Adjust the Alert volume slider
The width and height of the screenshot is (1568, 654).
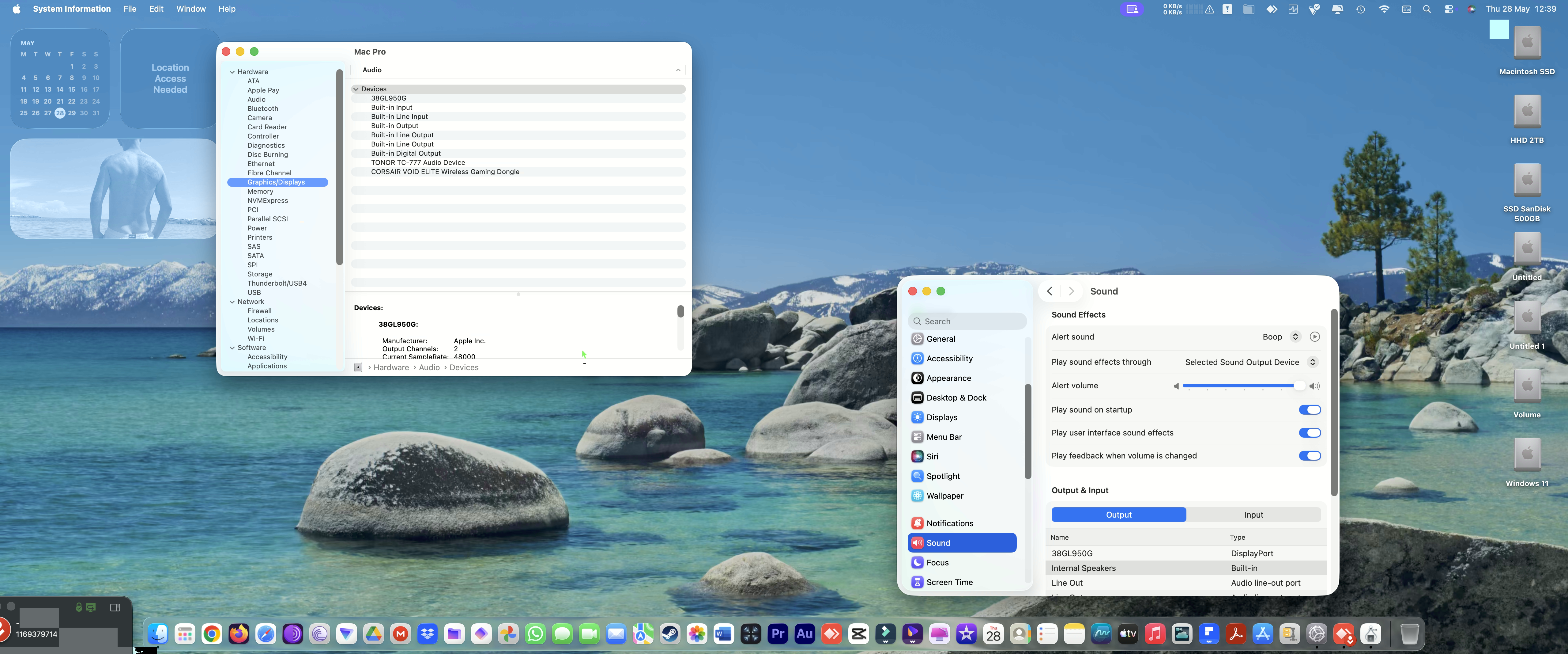[x=1241, y=386]
